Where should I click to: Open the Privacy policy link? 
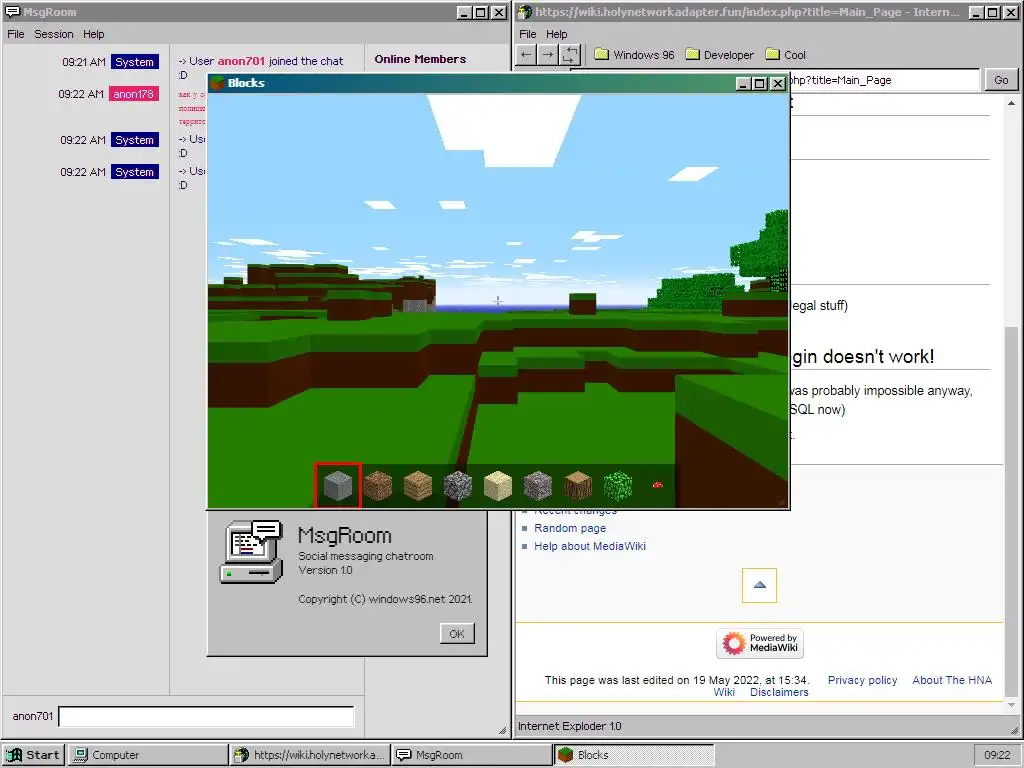pyautogui.click(x=862, y=680)
